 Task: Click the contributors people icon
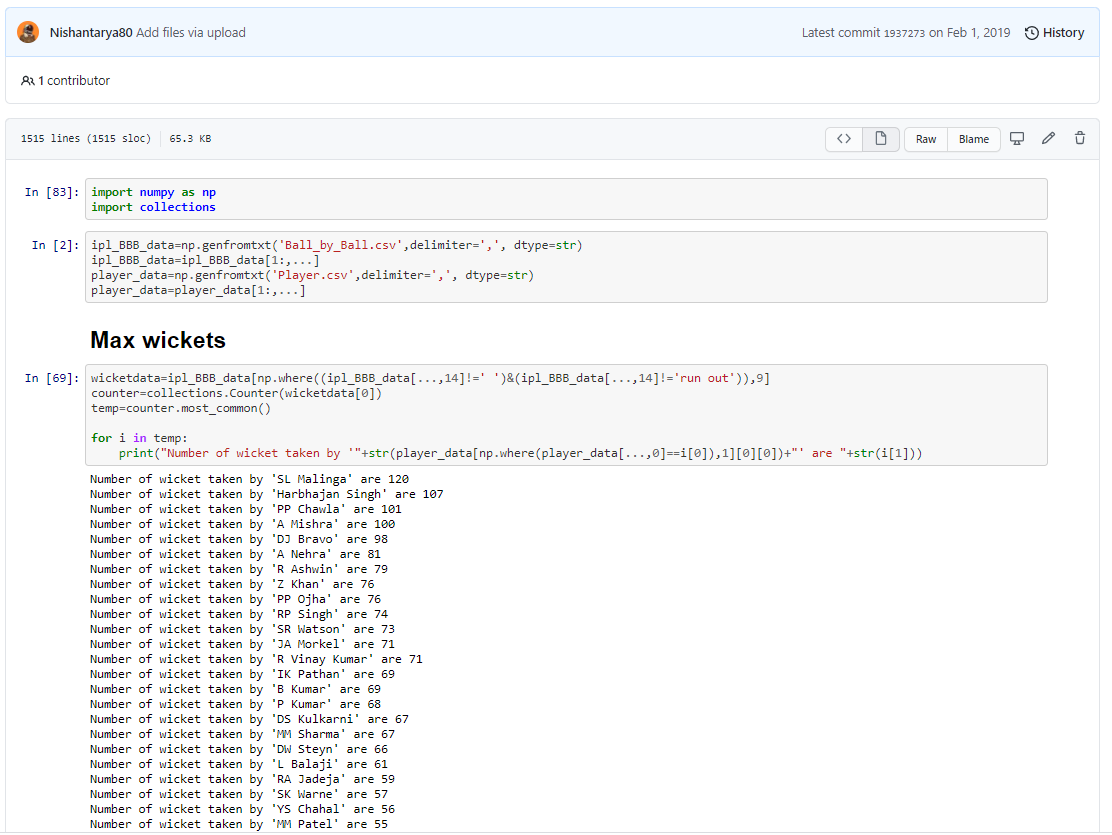click(x=28, y=81)
